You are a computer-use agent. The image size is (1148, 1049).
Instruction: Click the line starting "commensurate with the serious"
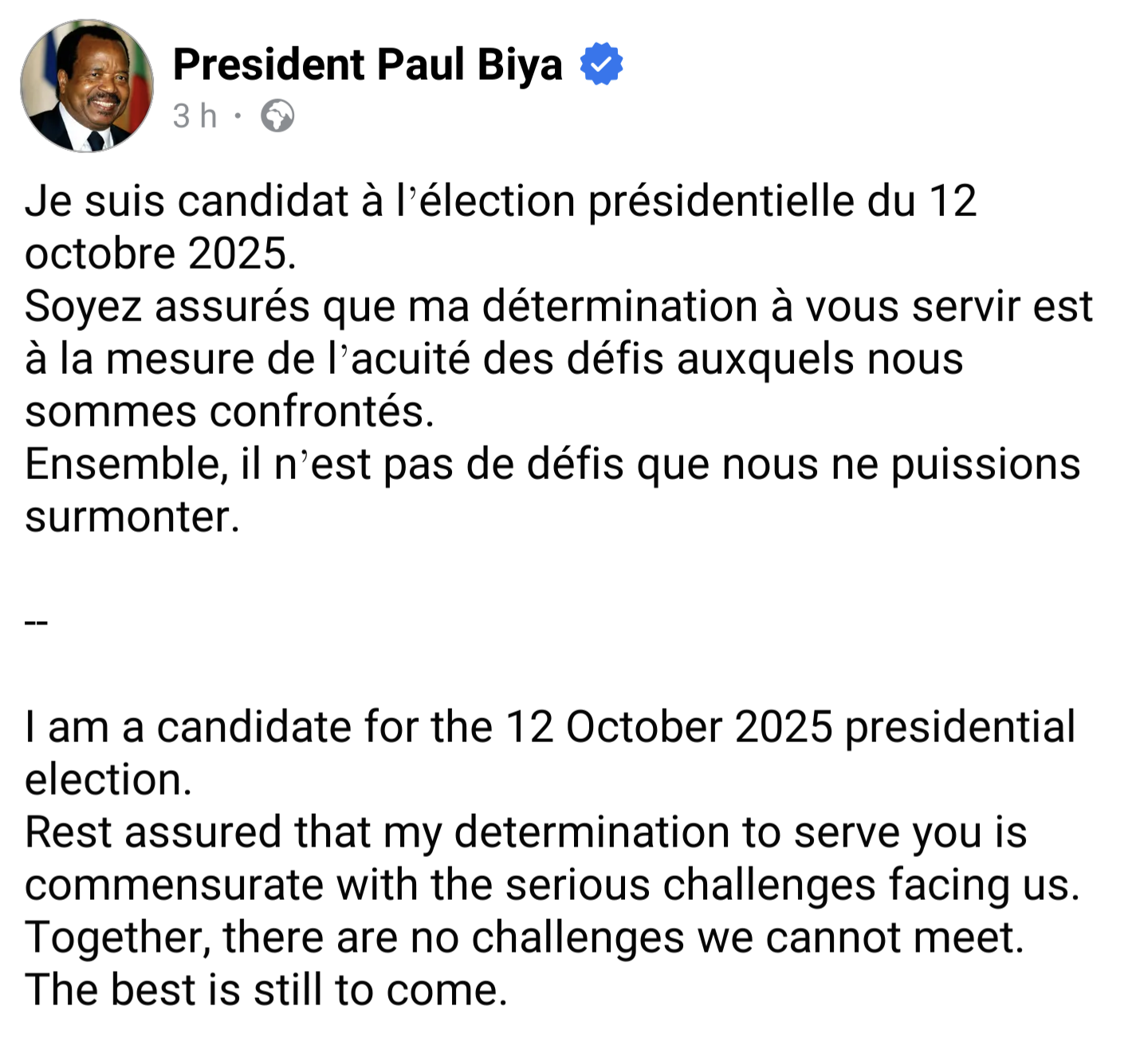[x=552, y=885]
